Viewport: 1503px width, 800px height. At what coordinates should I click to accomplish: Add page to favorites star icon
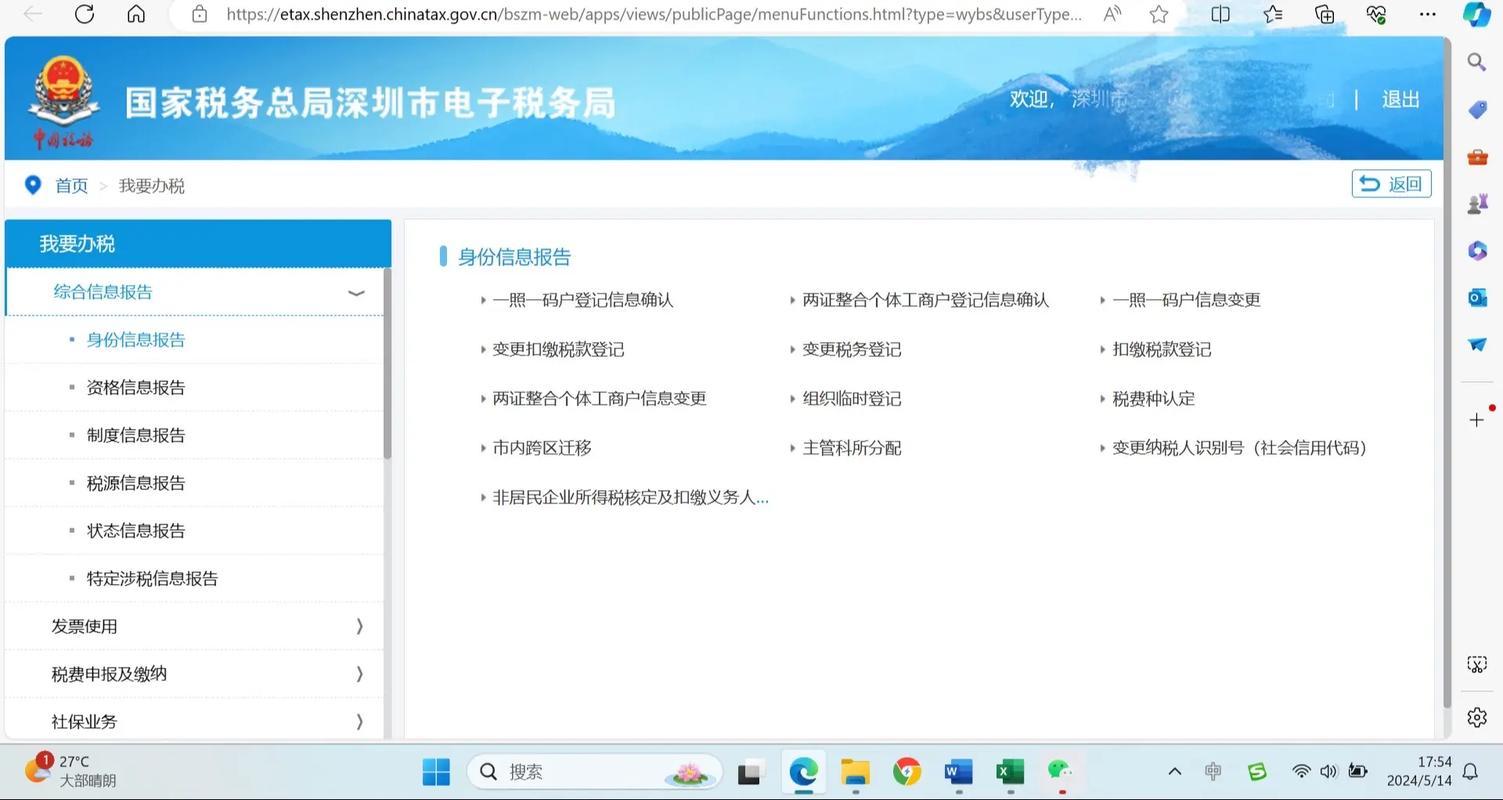[1159, 14]
